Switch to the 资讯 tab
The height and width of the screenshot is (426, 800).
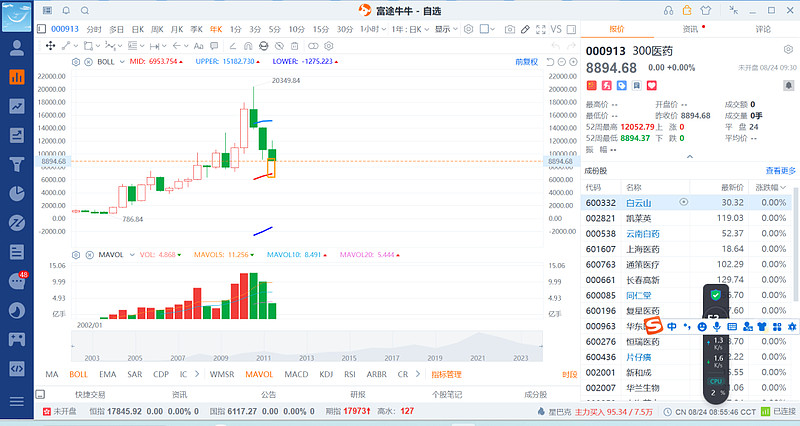coord(690,30)
